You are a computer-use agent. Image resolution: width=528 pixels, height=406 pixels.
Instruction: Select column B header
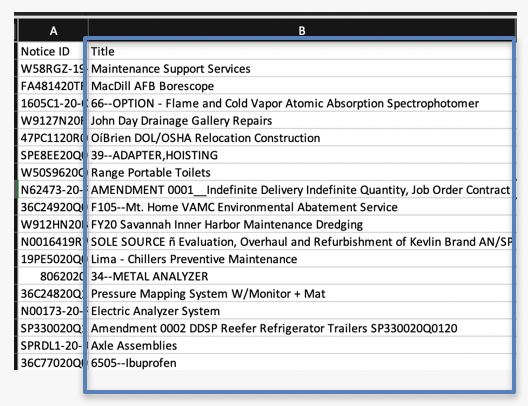click(x=302, y=30)
